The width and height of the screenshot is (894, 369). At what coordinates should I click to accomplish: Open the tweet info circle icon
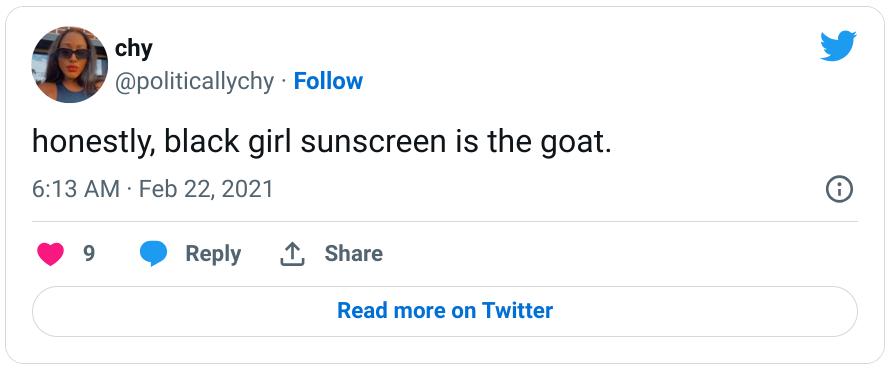[839, 189]
